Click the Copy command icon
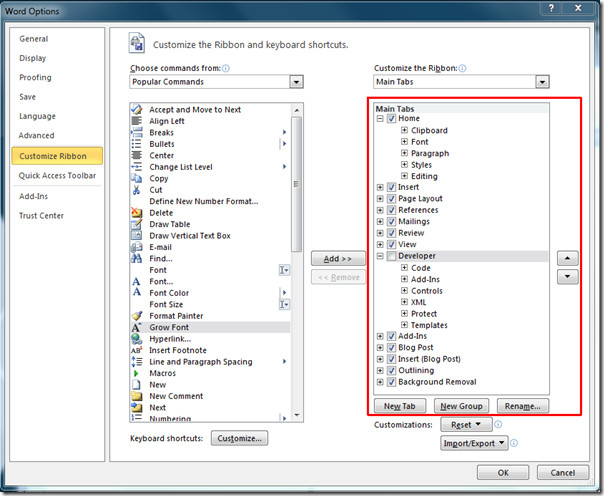The height and width of the screenshot is (496, 604). (x=136, y=178)
